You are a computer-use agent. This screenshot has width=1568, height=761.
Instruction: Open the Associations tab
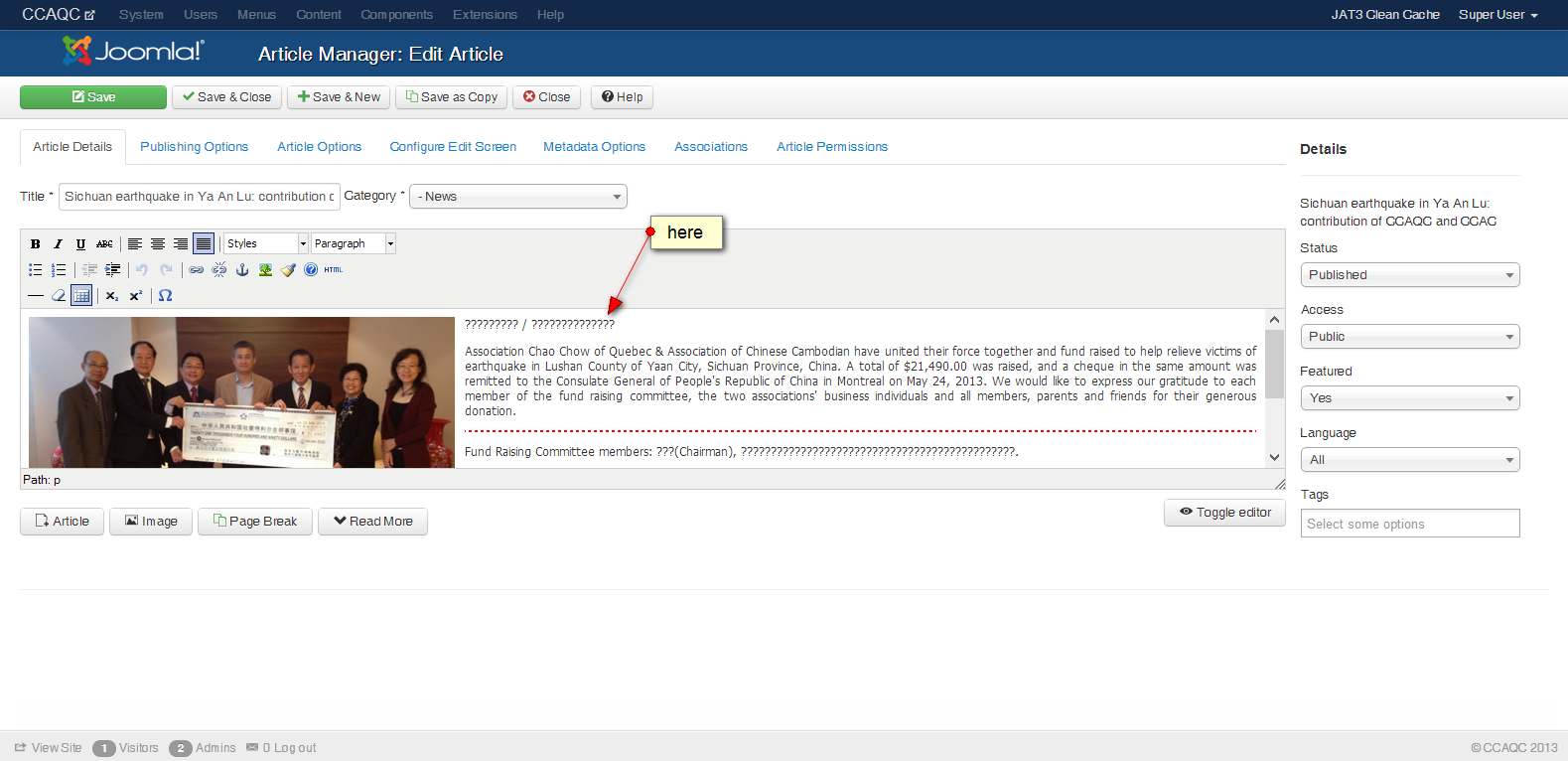(711, 147)
